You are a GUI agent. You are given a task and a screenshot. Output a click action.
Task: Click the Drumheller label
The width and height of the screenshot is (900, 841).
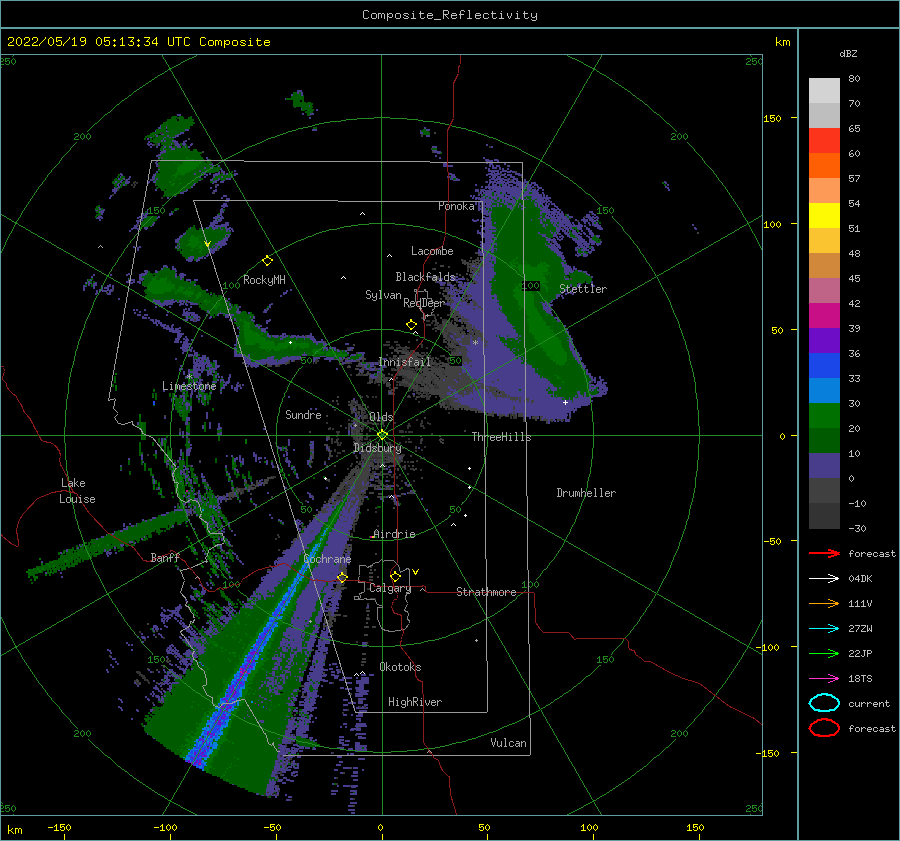click(586, 493)
